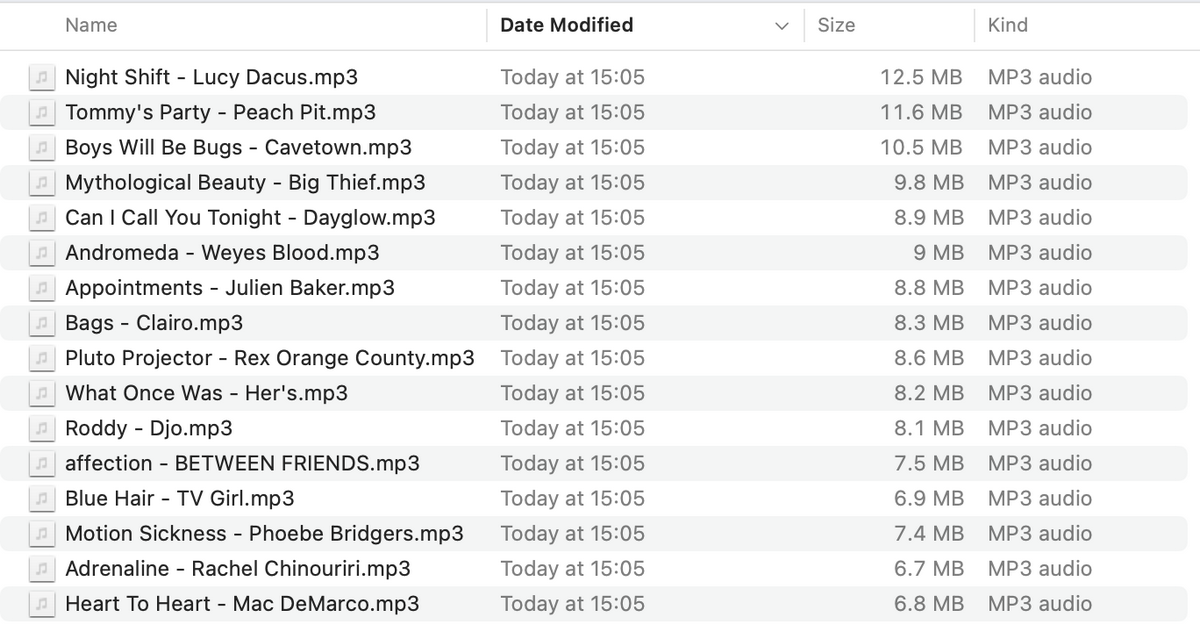Click the Heart To Heart file icon
1200x625 pixels.
(42, 604)
